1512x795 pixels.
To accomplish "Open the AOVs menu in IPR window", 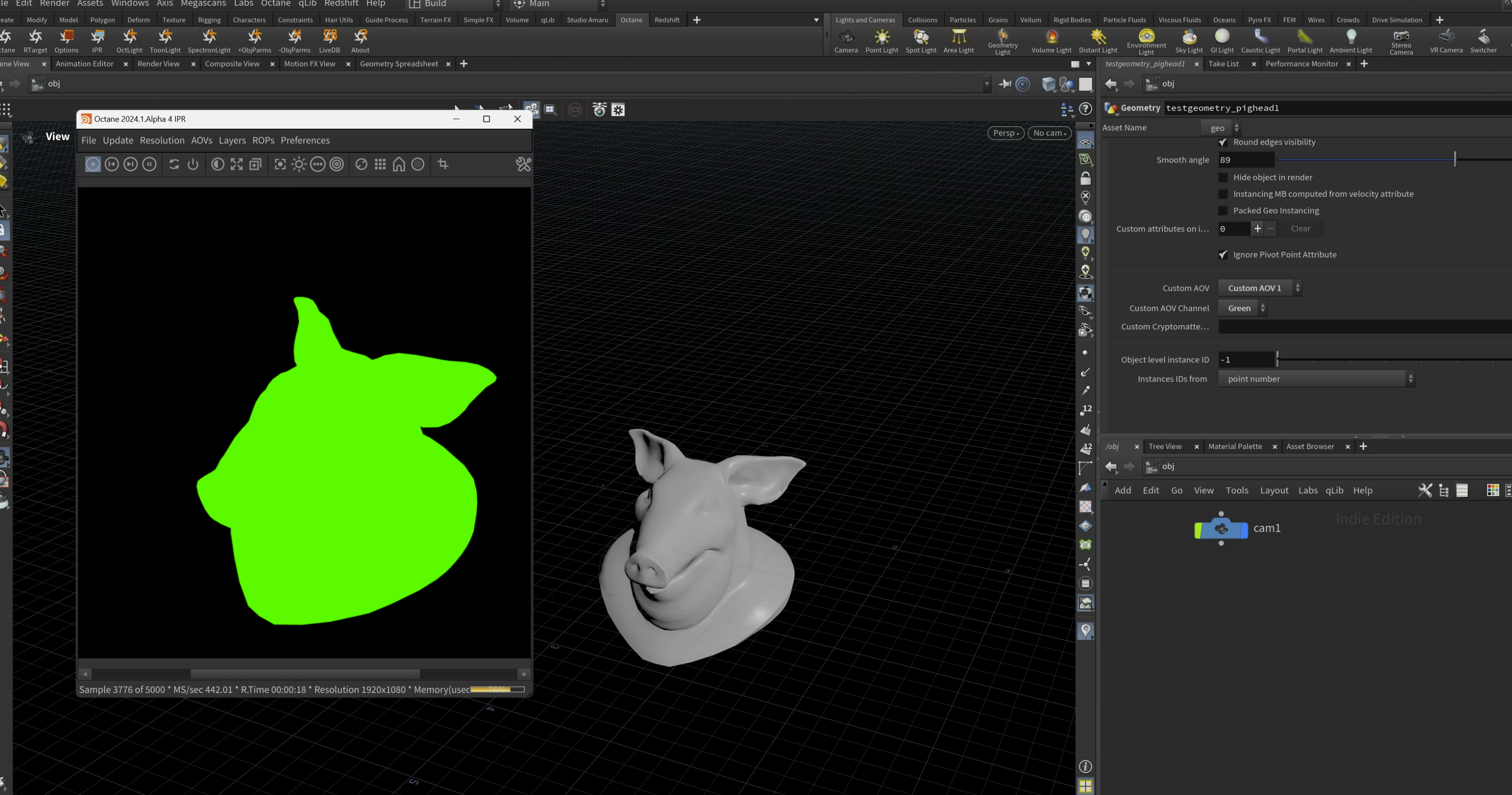I will point(201,140).
